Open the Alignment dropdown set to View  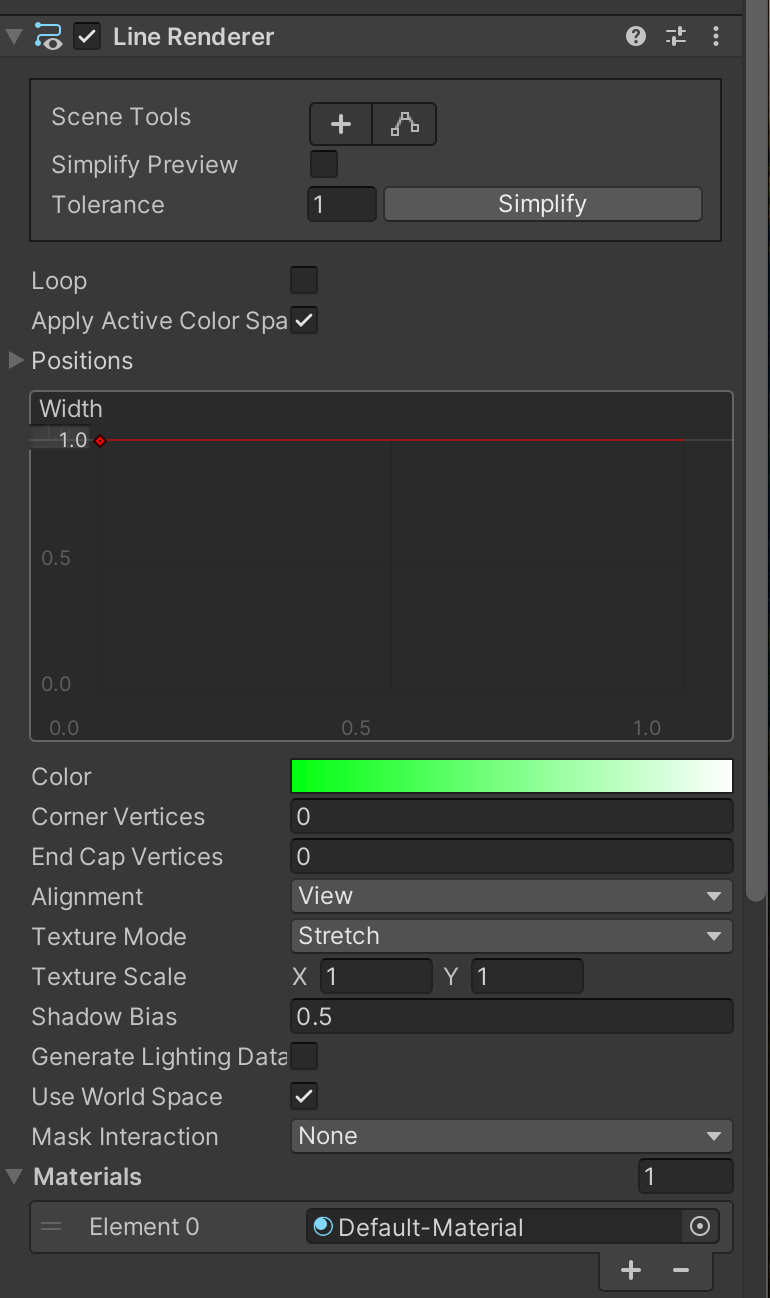point(511,896)
